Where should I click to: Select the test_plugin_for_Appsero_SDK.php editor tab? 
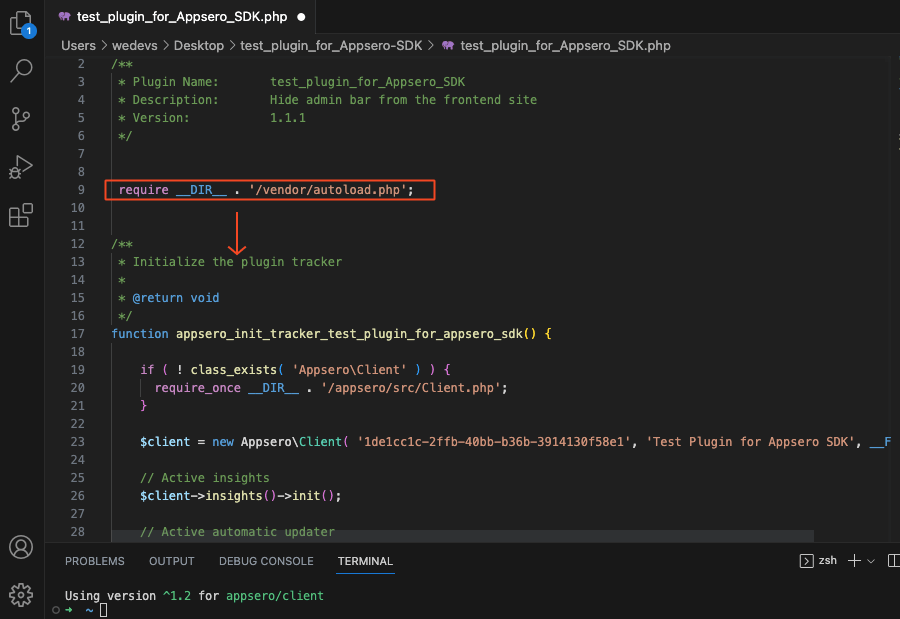pyautogui.click(x=181, y=17)
